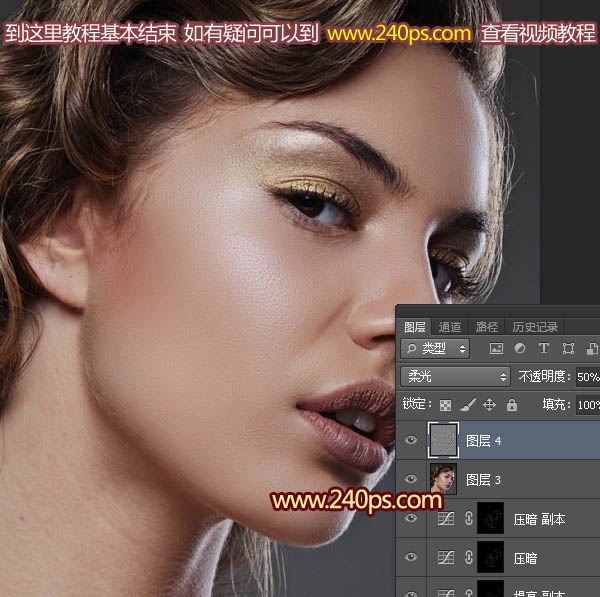Click the layer filter search magnifier icon

(411, 349)
